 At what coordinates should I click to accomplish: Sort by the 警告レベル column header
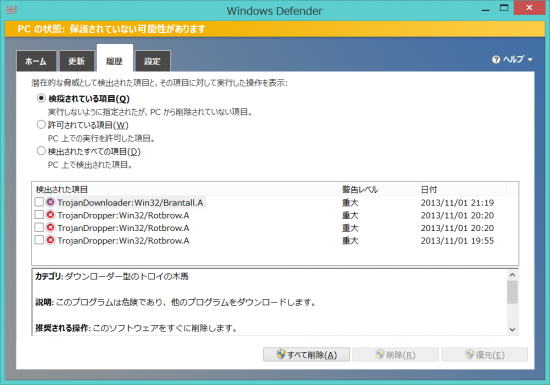tap(378, 189)
